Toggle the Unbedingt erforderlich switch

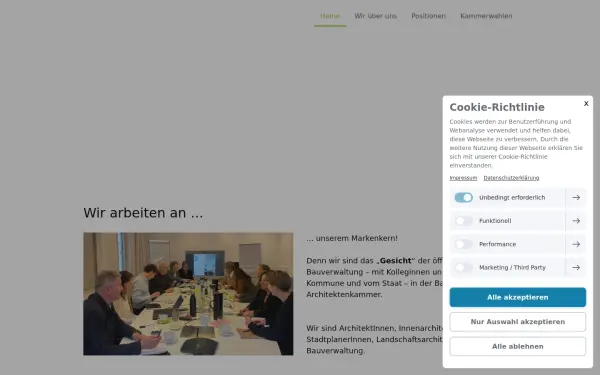click(463, 197)
